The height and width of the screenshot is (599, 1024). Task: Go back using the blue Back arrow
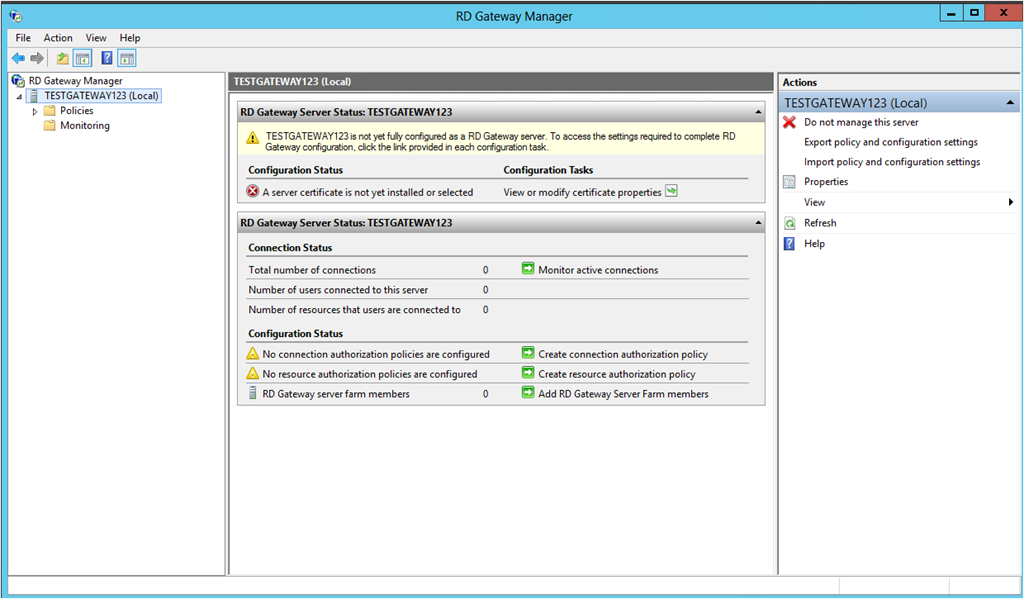tap(18, 59)
